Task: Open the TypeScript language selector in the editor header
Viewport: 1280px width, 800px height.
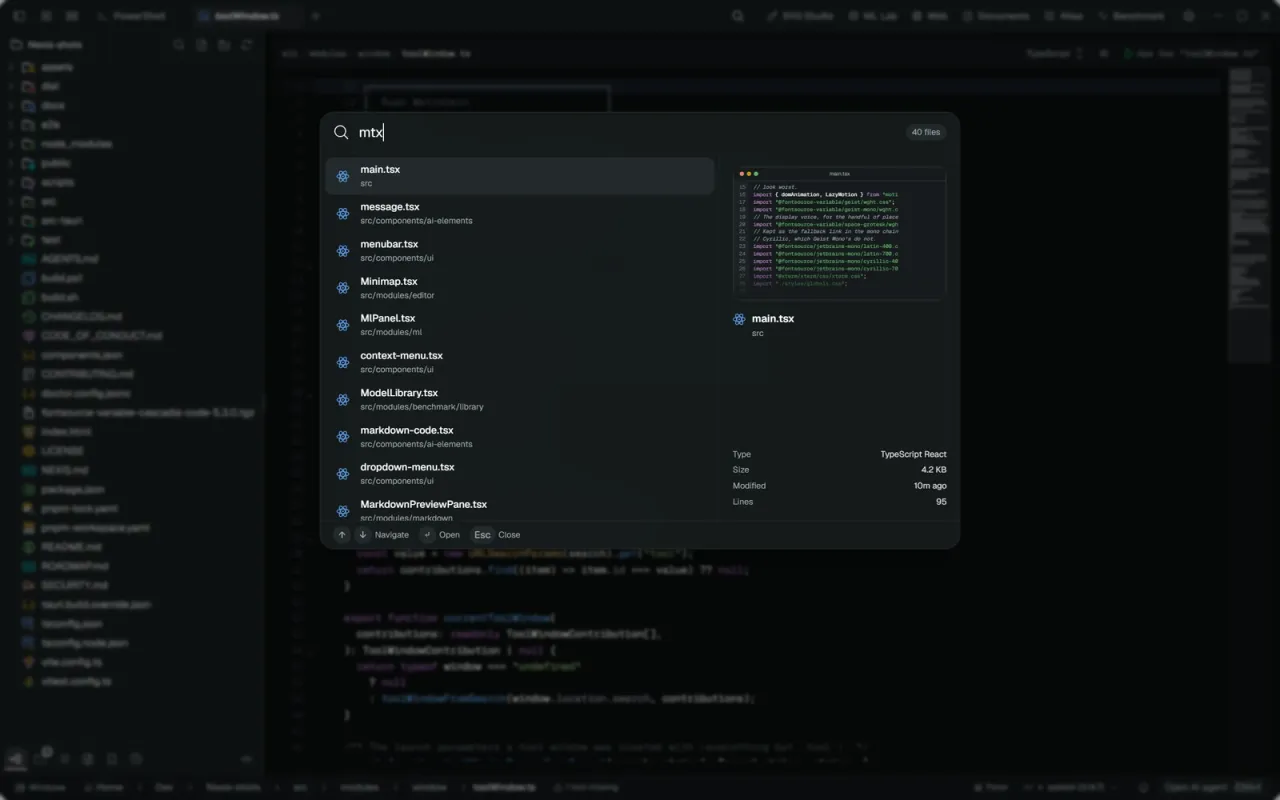Action: pyautogui.click(x=1054, y=54)
